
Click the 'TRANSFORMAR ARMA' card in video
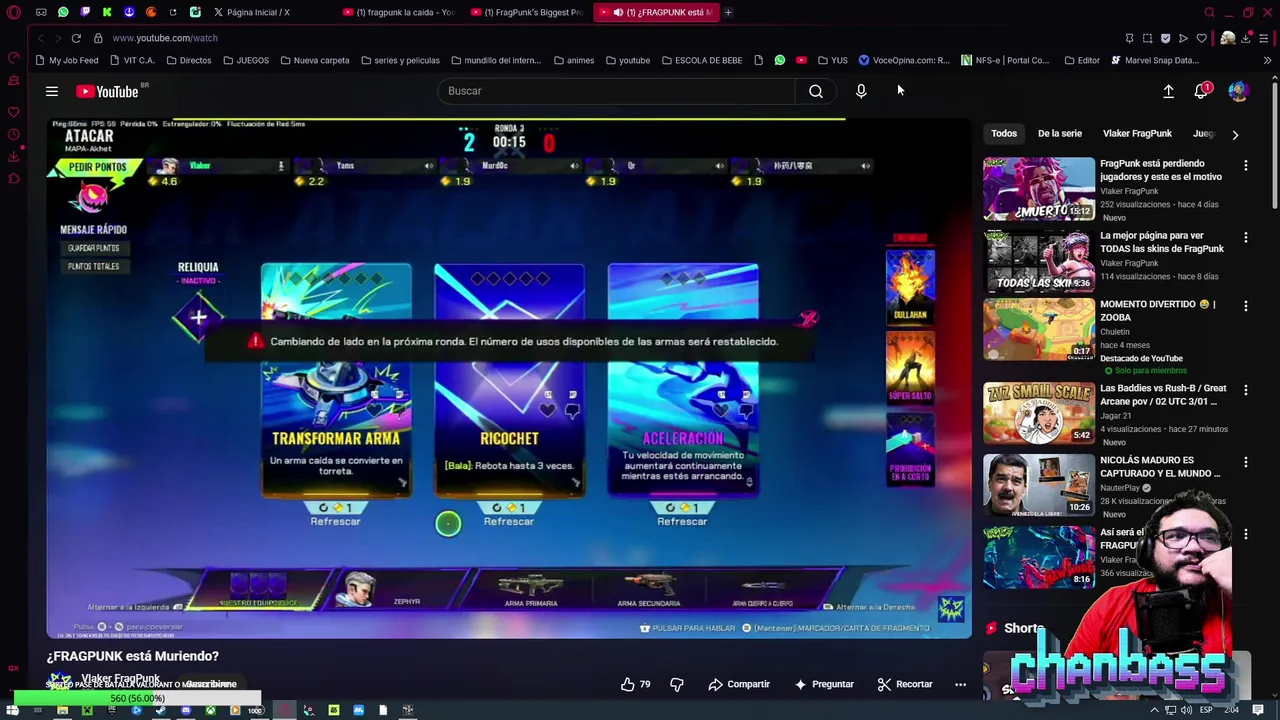pos(336,380)
